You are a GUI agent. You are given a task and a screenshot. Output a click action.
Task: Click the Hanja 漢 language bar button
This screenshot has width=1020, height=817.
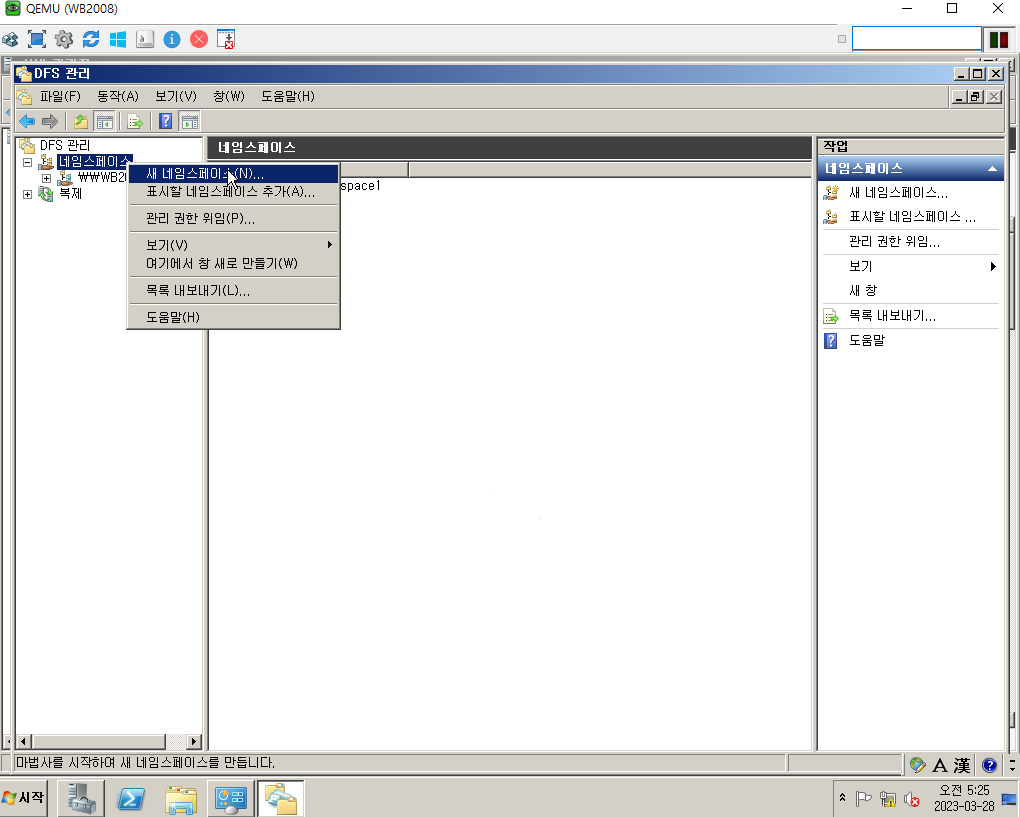coord(962,765)
